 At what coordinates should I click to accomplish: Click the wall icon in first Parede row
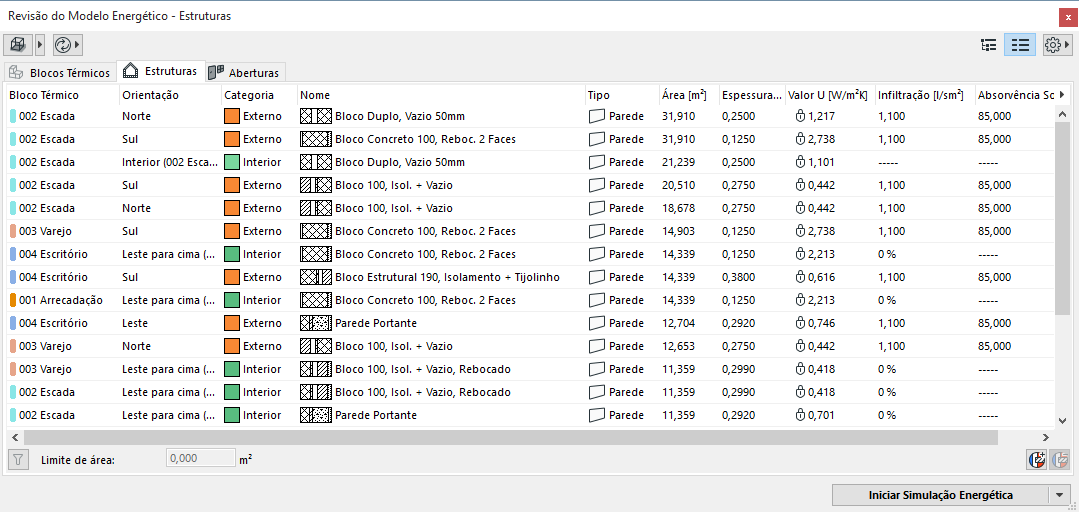[x=597, y=116]
